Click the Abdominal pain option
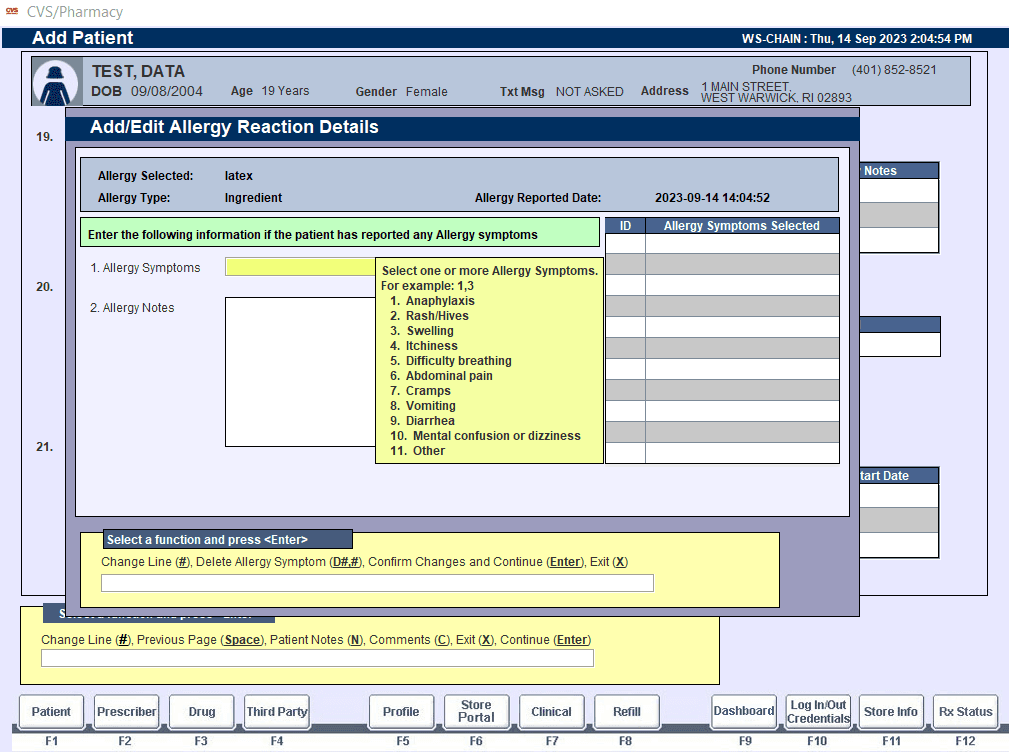The height and width of the screenshot is (752, 1009). (441, 376)
